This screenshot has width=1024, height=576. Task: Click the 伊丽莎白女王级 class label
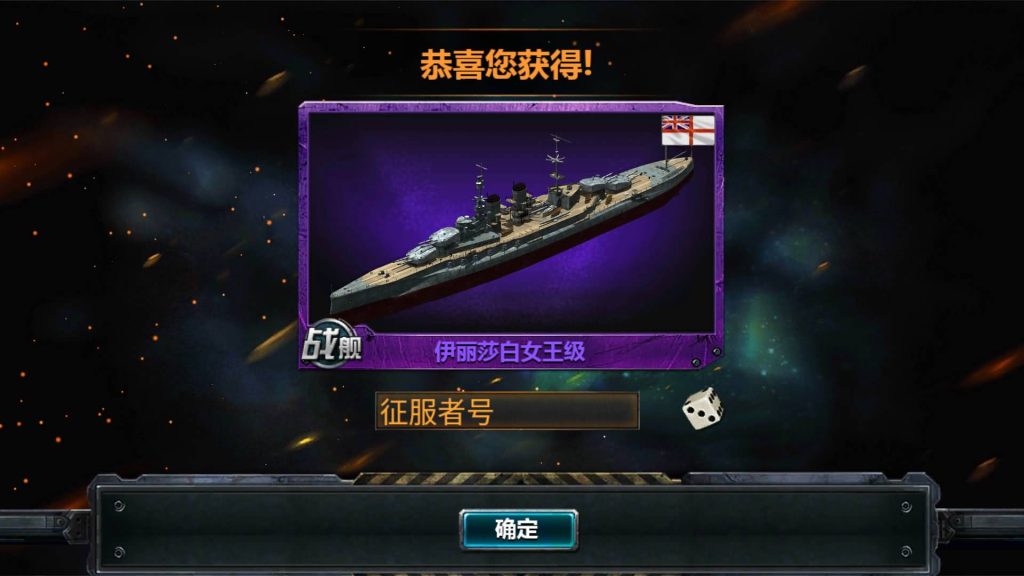coord(510,352)
